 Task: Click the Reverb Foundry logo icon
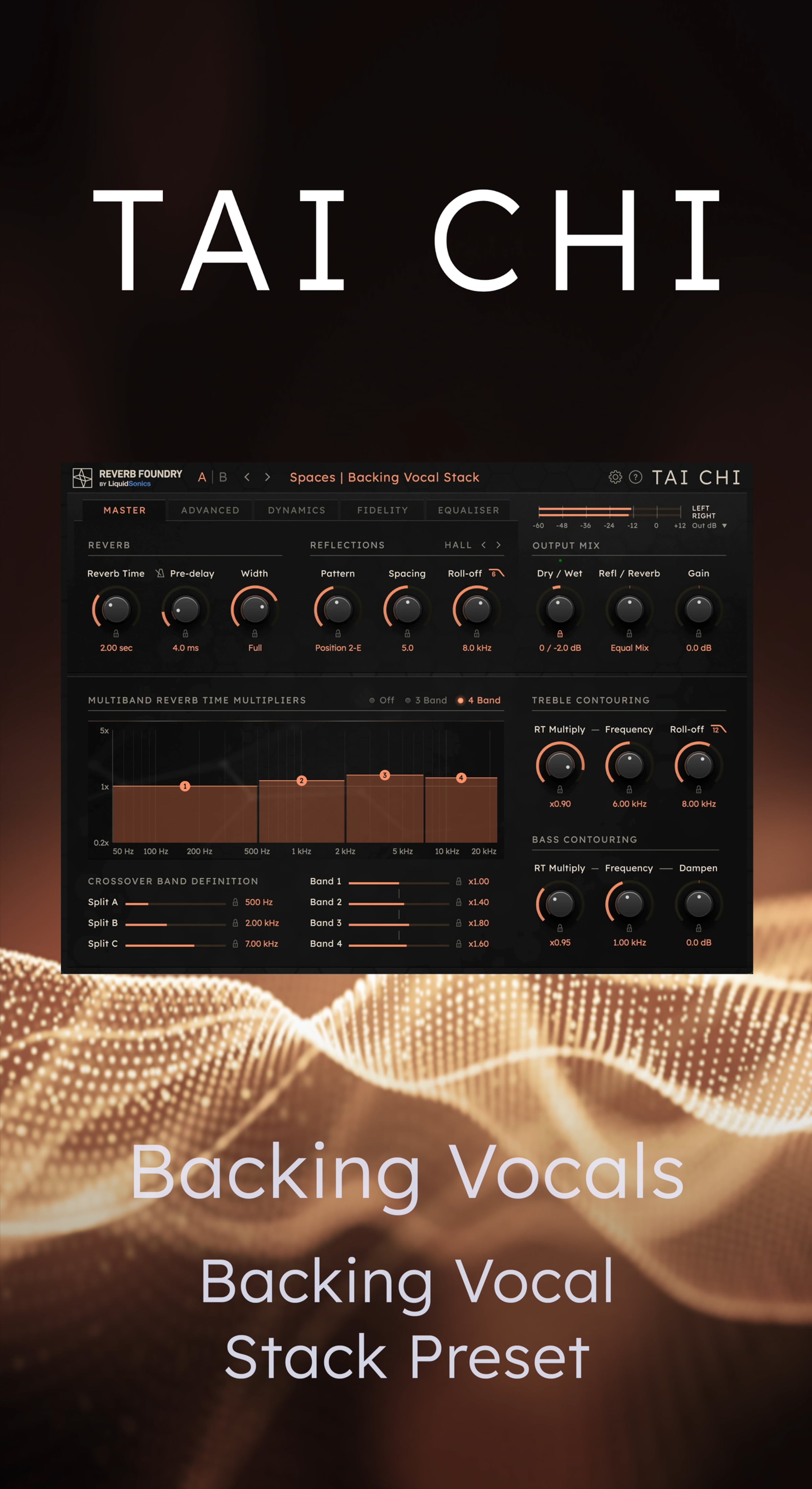pos(82,477)
